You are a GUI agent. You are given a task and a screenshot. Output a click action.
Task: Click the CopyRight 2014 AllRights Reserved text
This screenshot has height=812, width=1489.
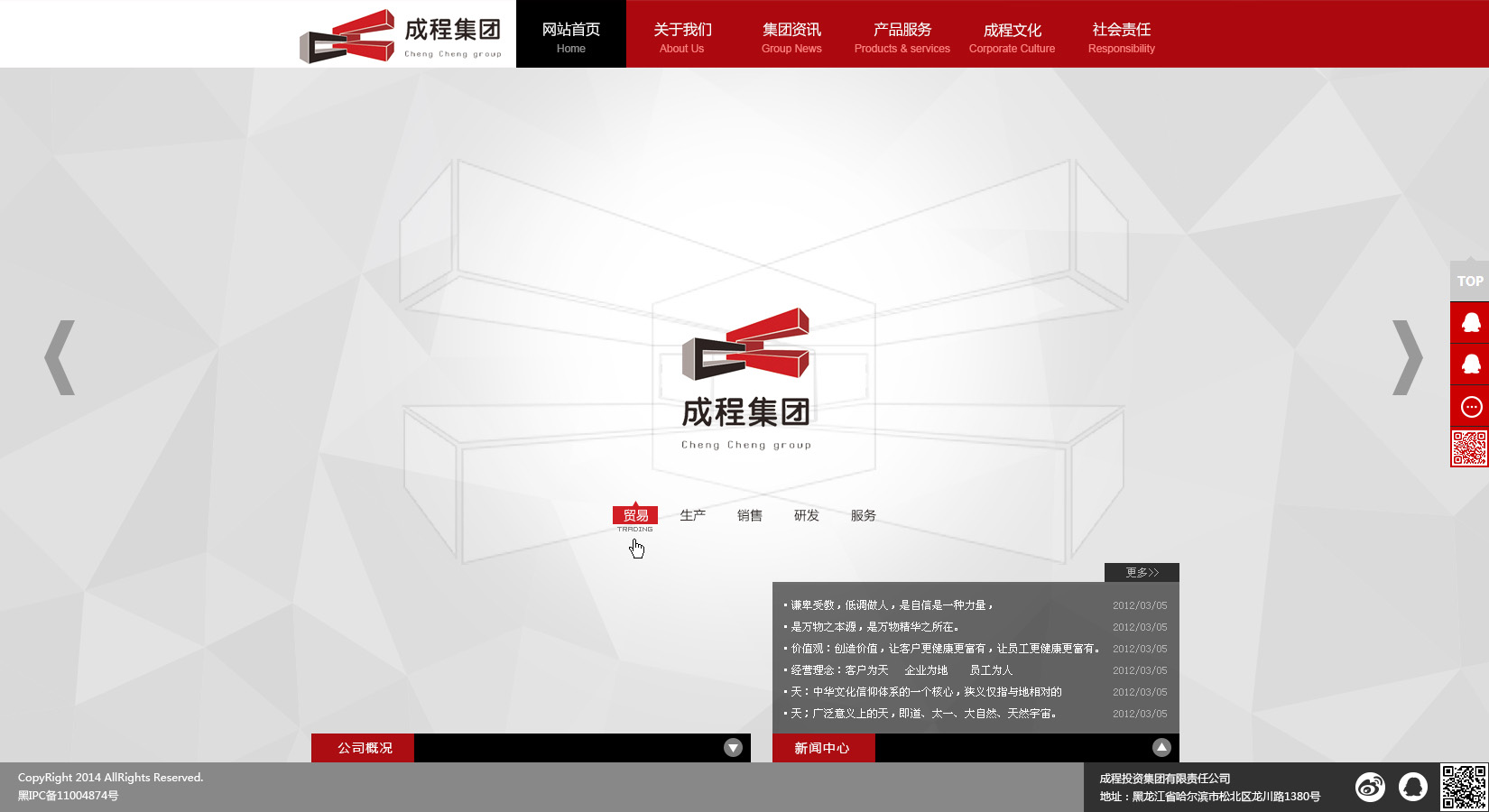click(111, 778)
